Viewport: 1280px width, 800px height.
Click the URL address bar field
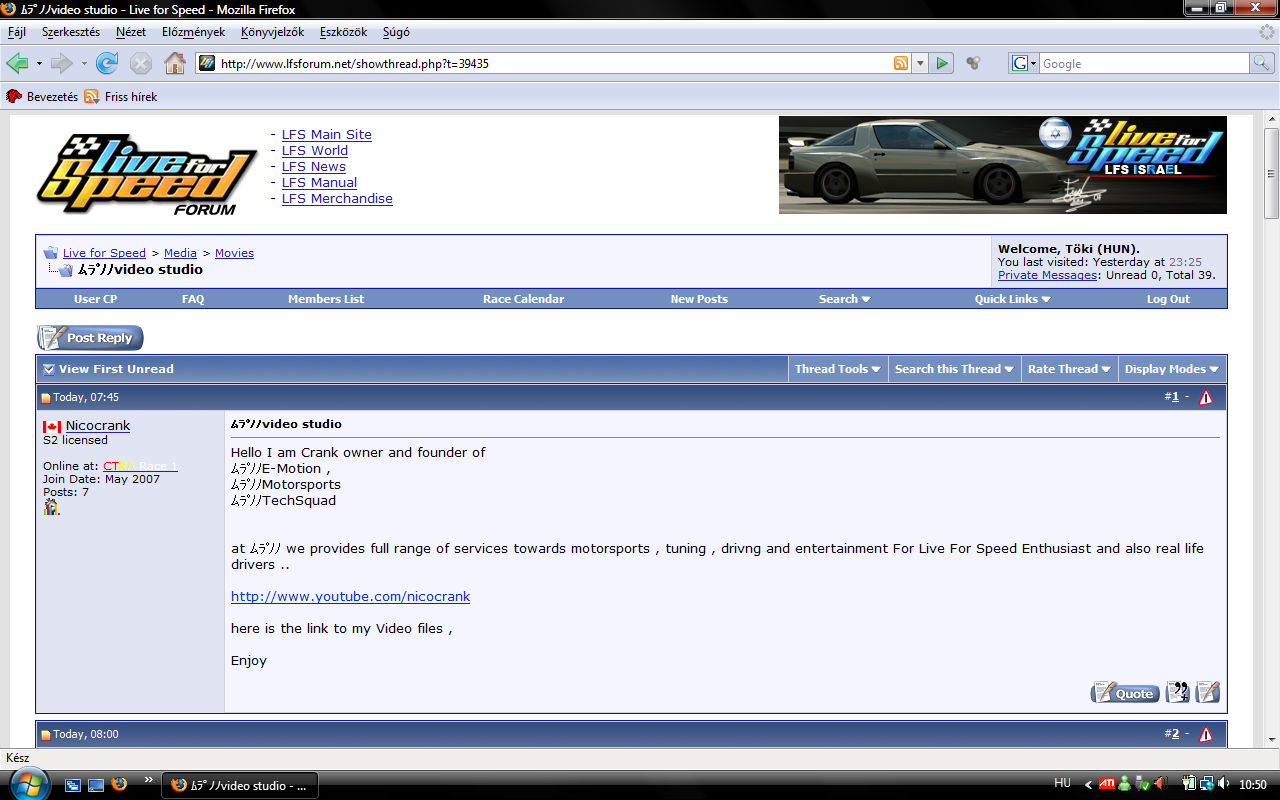click(x=554, y=63)
